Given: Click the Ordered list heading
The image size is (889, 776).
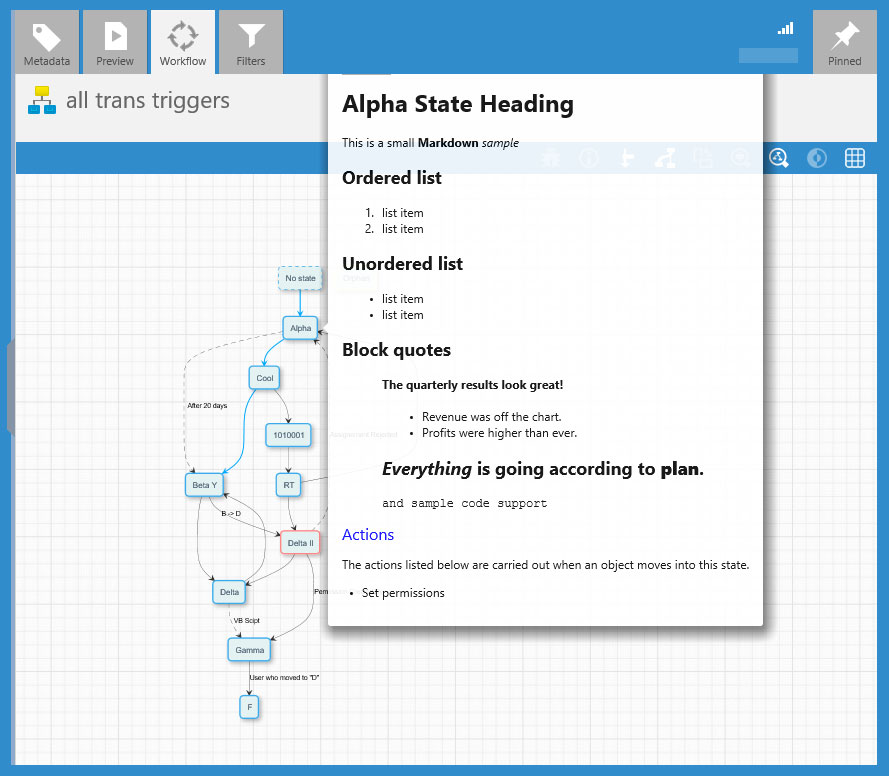Looking at the screenshot, I should (392, 178).
